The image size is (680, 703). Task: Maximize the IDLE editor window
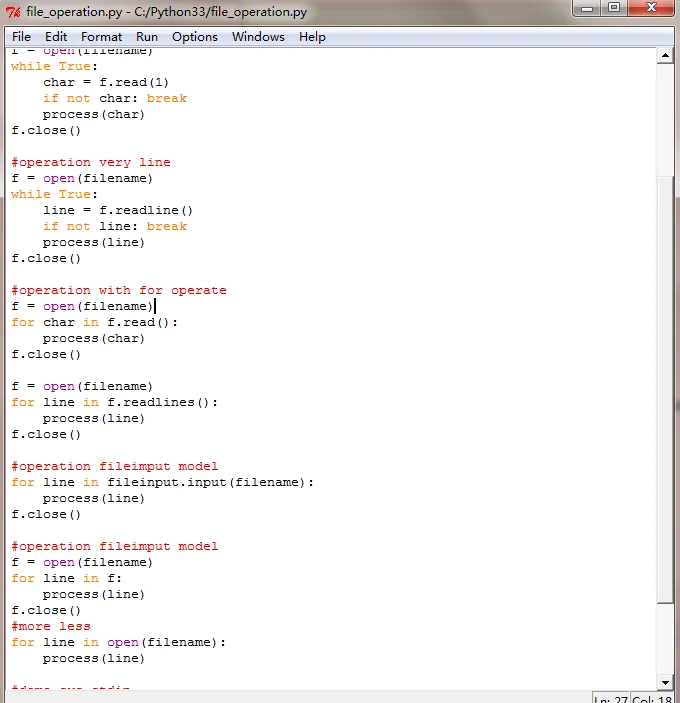pos(614,8)
